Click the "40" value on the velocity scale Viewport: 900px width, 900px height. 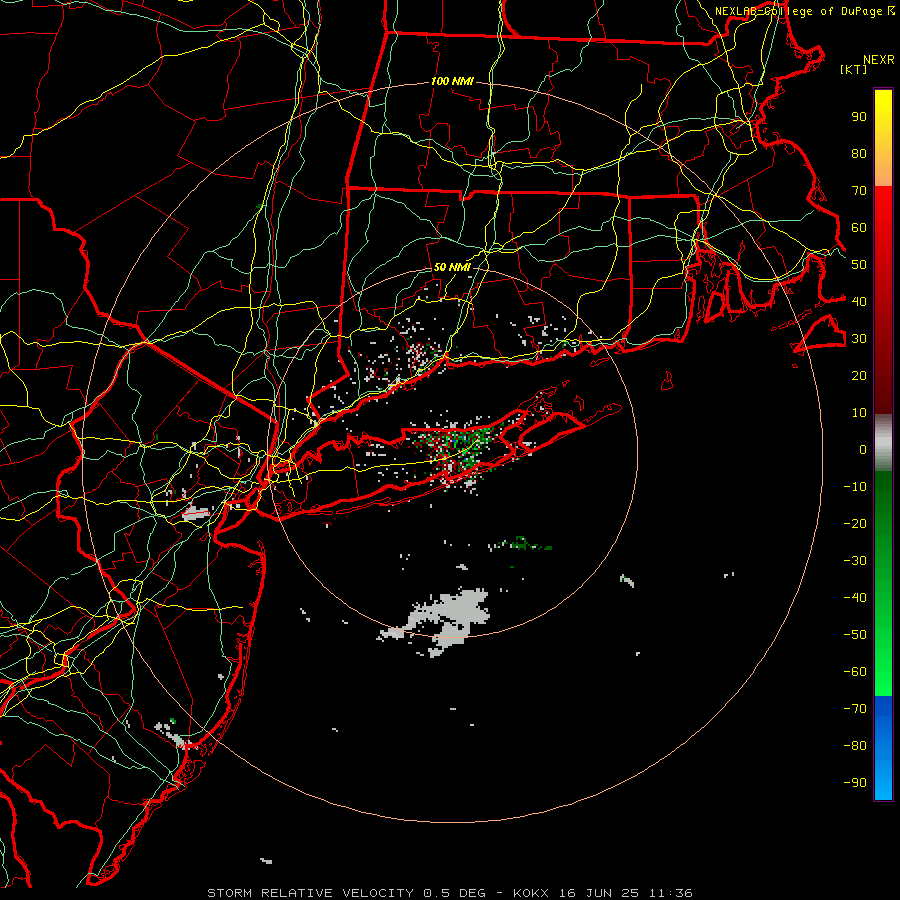(859, 301)
